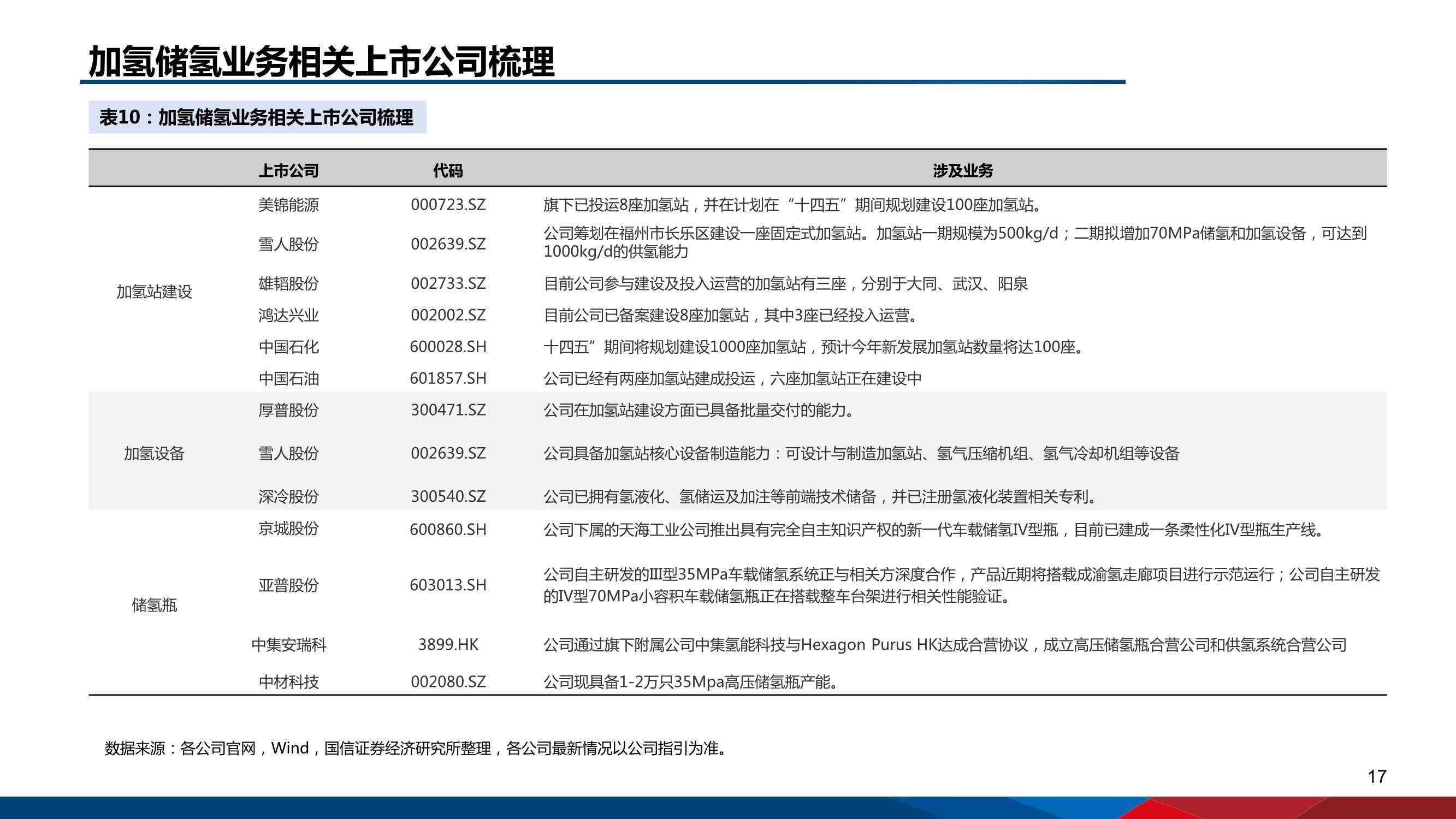
Task: Click the description about 1000座加氢站
Action: point(814,347)
